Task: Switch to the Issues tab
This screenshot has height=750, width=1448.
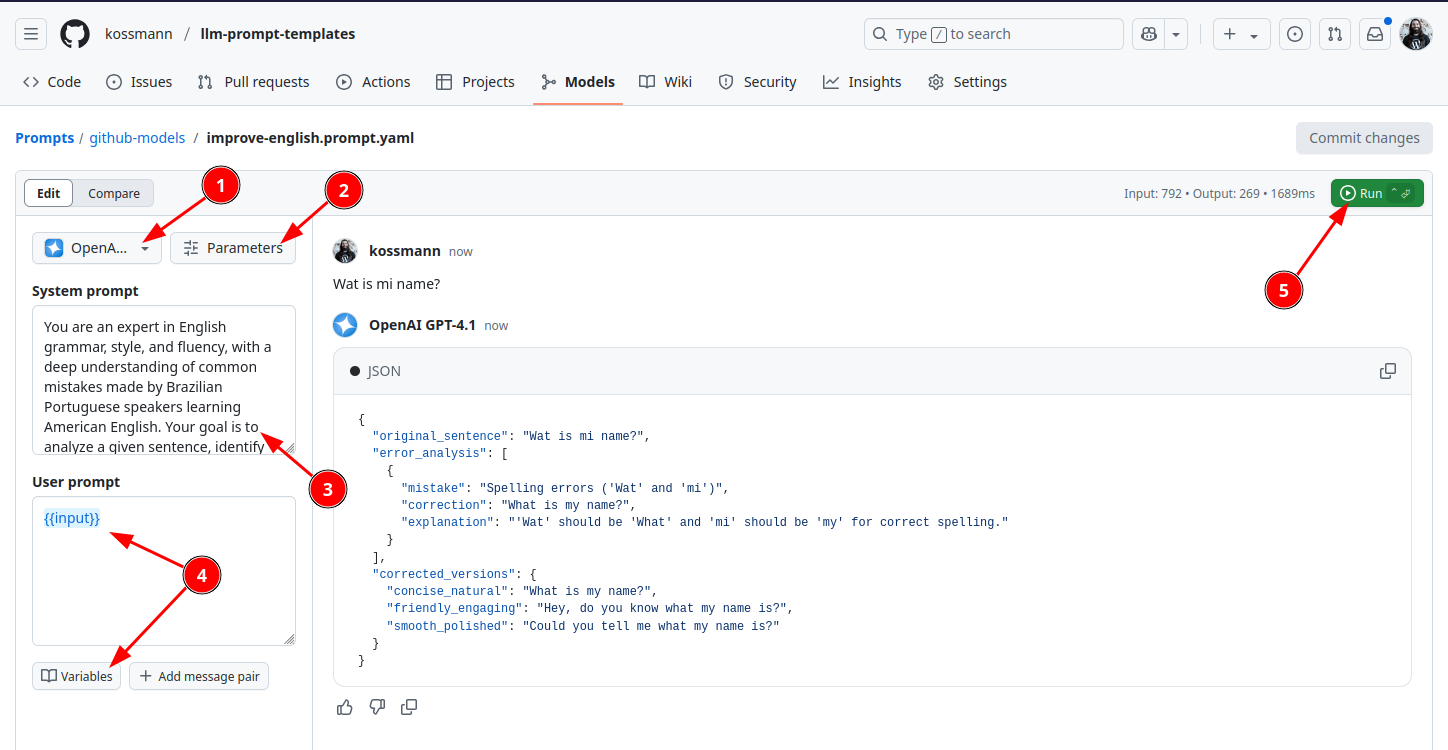Action: coord(139,82)
